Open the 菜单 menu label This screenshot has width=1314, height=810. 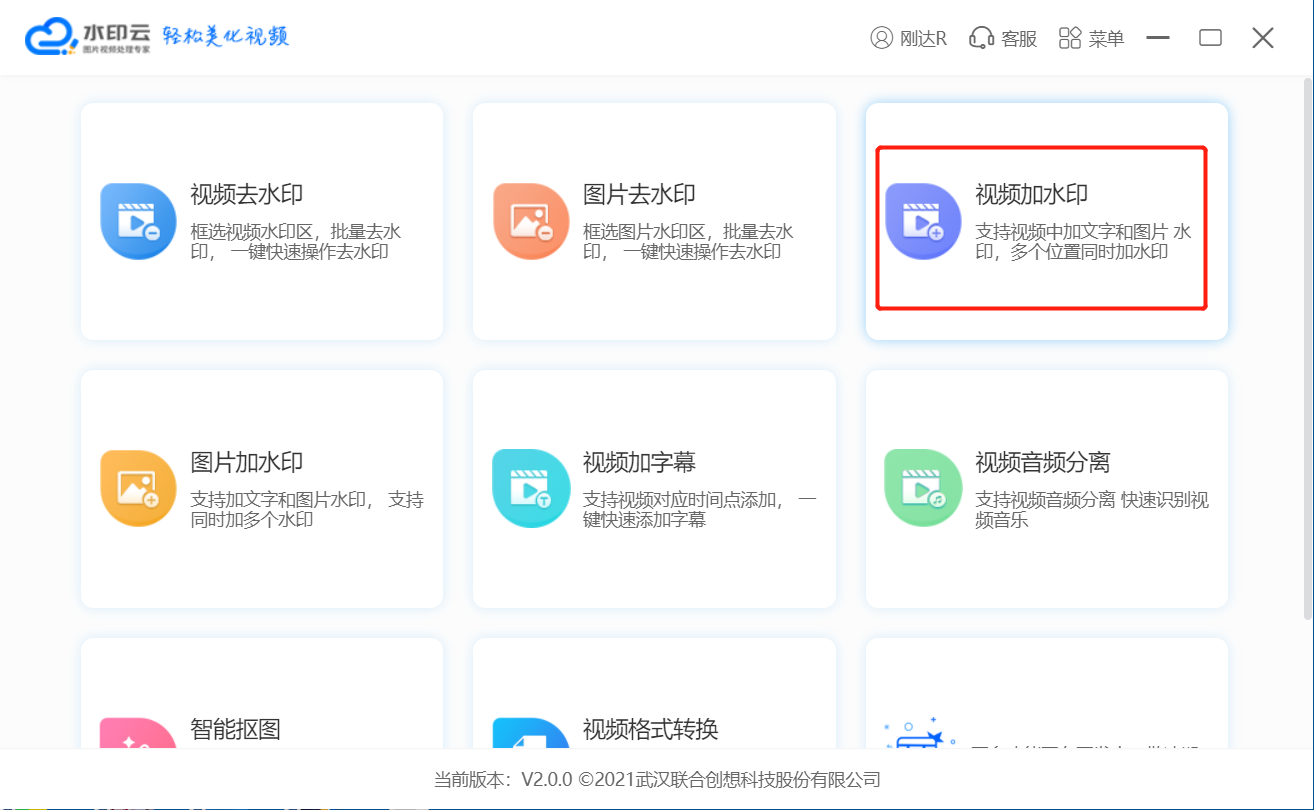(x=1107, y=39)
